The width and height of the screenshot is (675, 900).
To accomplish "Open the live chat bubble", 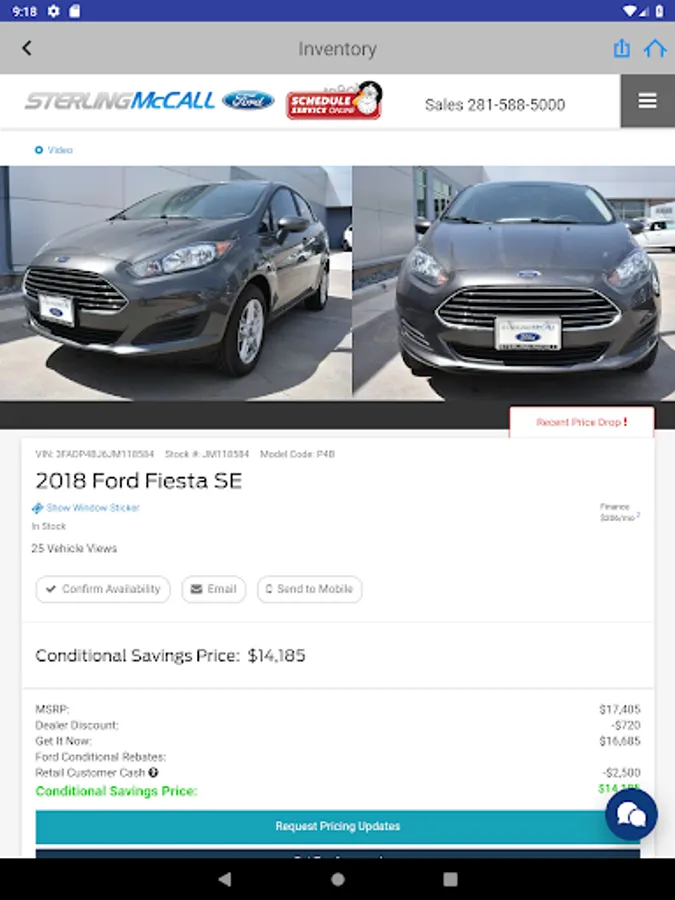I will pyautogui.click(x=631, y=815).
